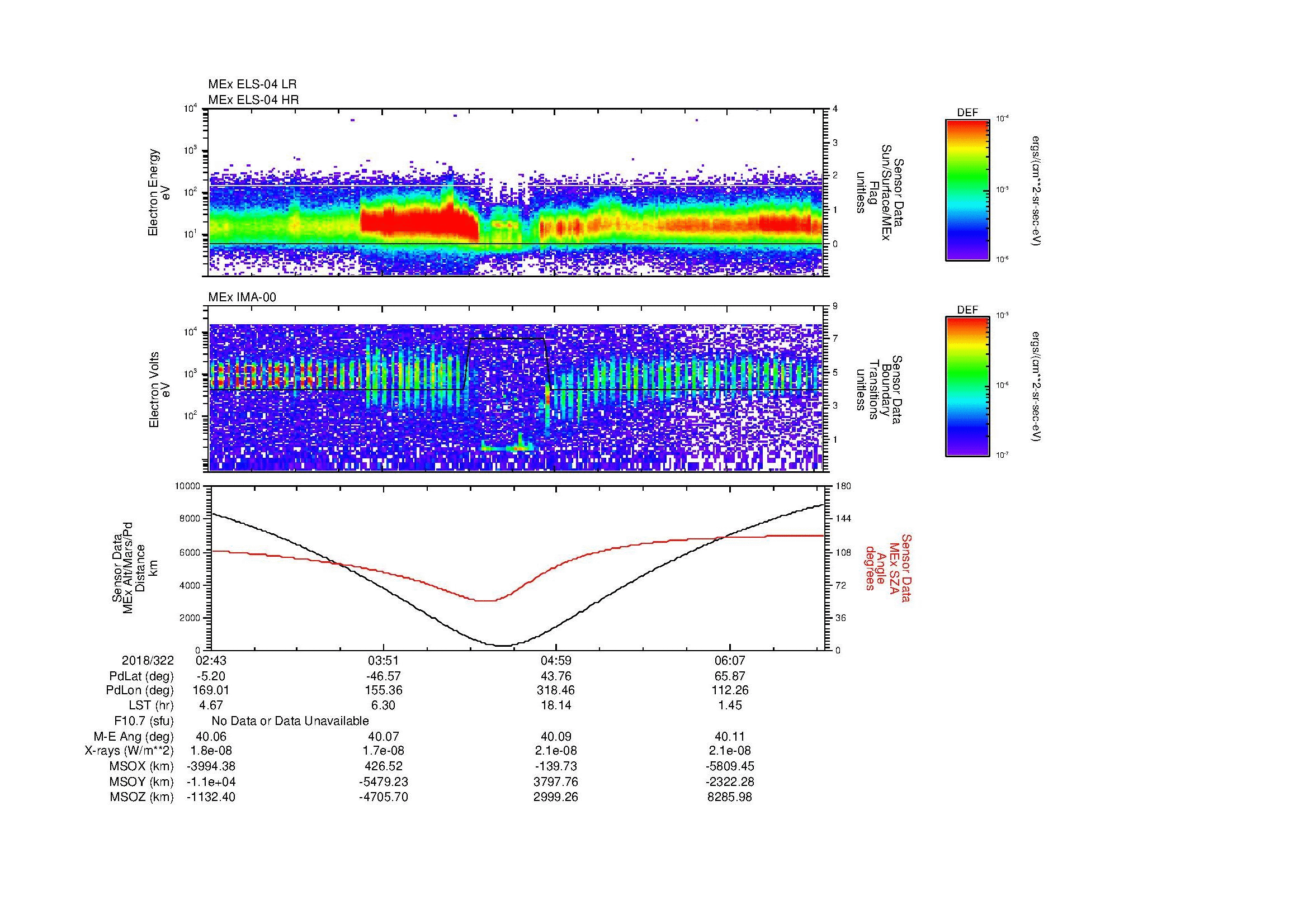Select the "M-E Ang (deg)" row label
This screenshot has width=1308, height=924.
(133, 737)
